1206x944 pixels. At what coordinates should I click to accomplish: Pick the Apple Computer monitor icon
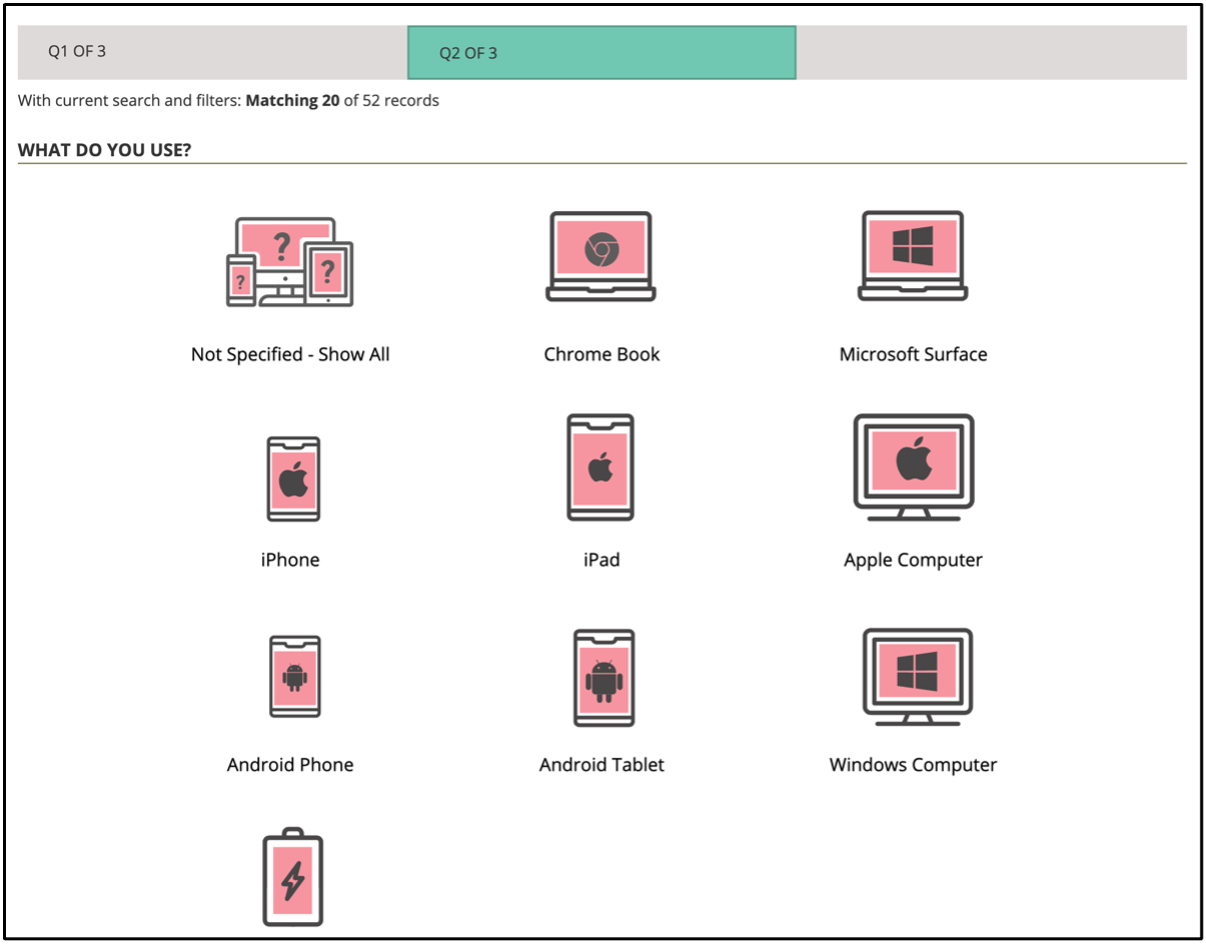click(x=913, y=467)
